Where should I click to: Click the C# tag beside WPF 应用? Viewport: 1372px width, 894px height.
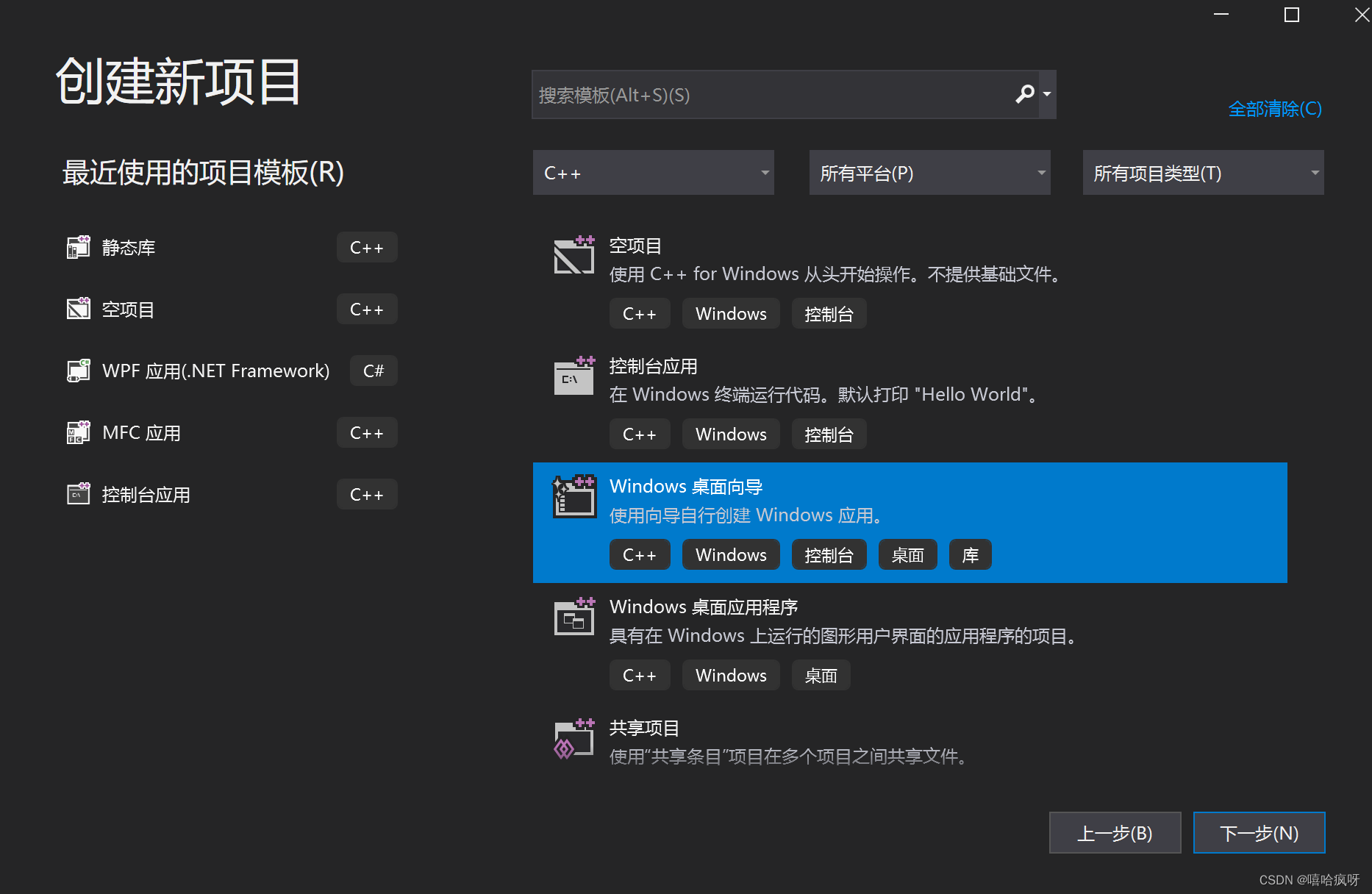(374, 371)
